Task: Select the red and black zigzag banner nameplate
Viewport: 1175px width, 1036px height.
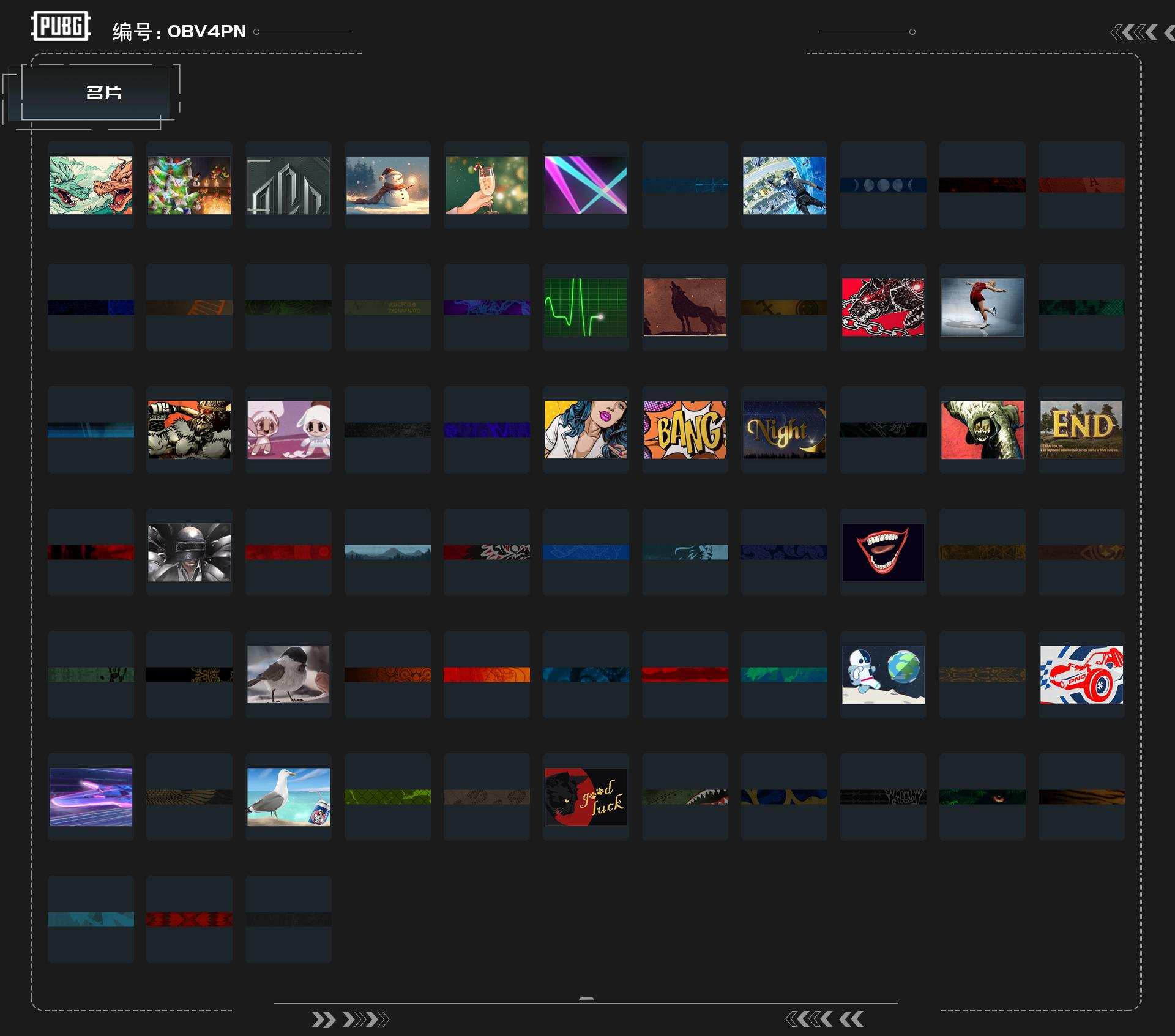Action: point(190,919)
